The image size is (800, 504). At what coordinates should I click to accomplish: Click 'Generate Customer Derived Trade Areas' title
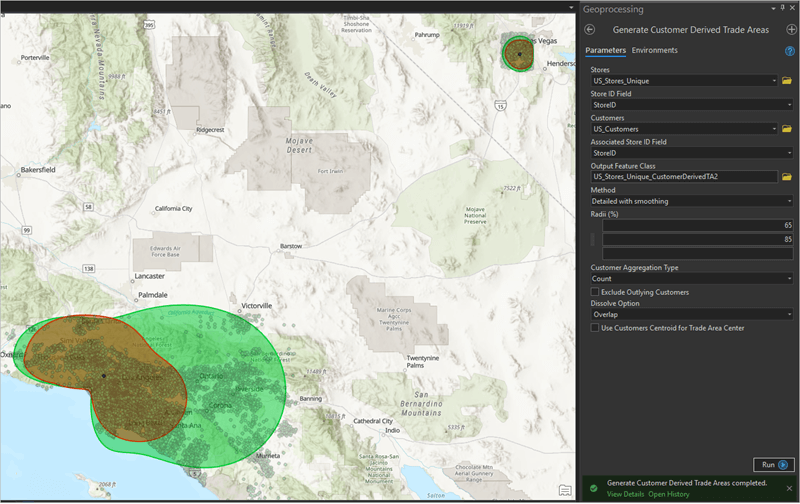(690, 30)
